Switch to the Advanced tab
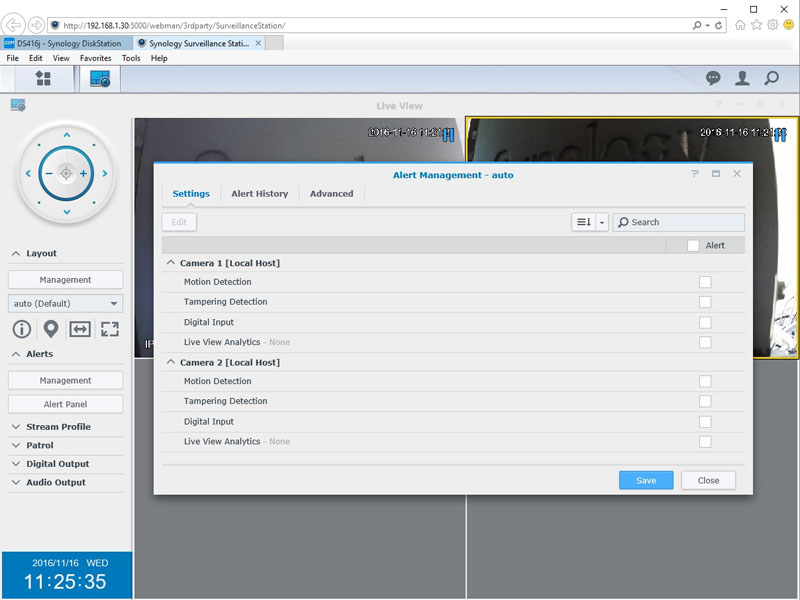 332,194
